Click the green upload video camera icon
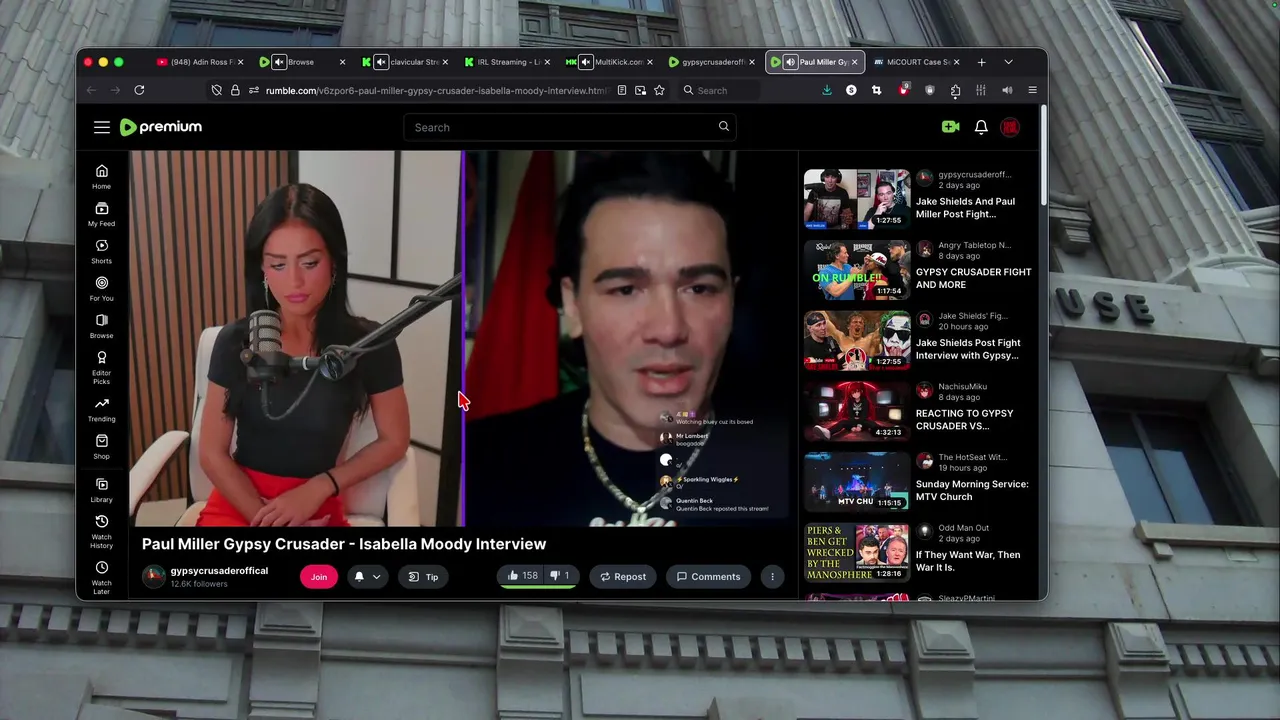Image resolution: width=1280 pixels, height=720 pixels. point(950,127)
